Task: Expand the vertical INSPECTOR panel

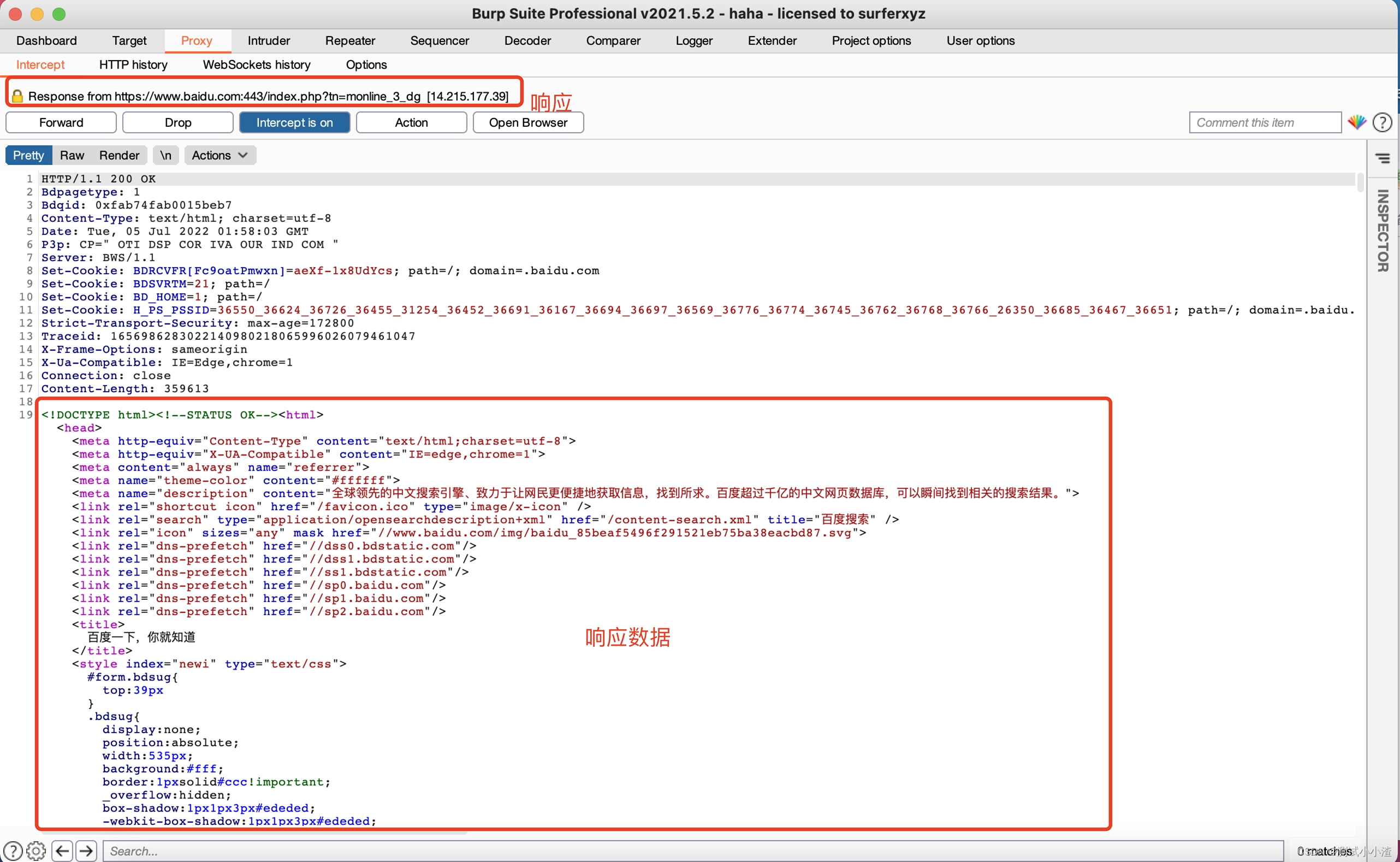Action: (x=1383, y=231)
